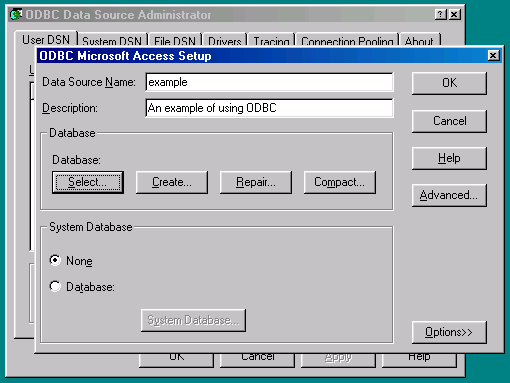Select the Database radio button under System Database
The height and width of the screenshot is (383, 510).
point(55,286)
